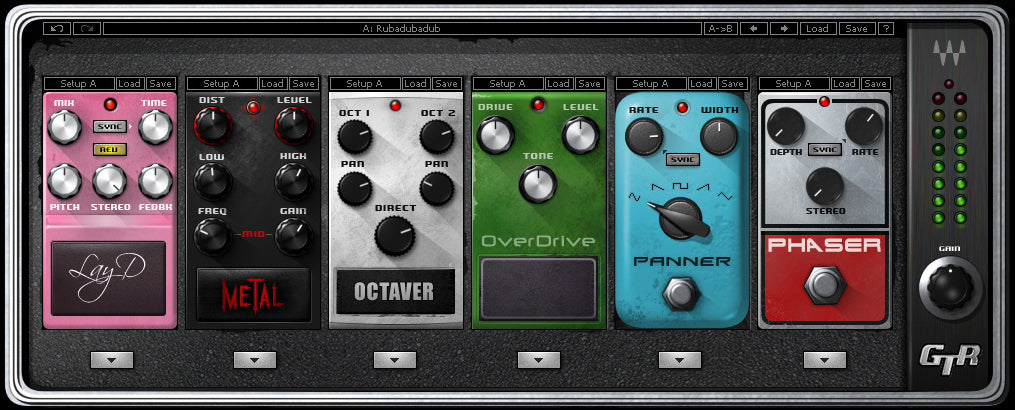Toggle the SYNC button on Lay-D pedal

[109, 126]
